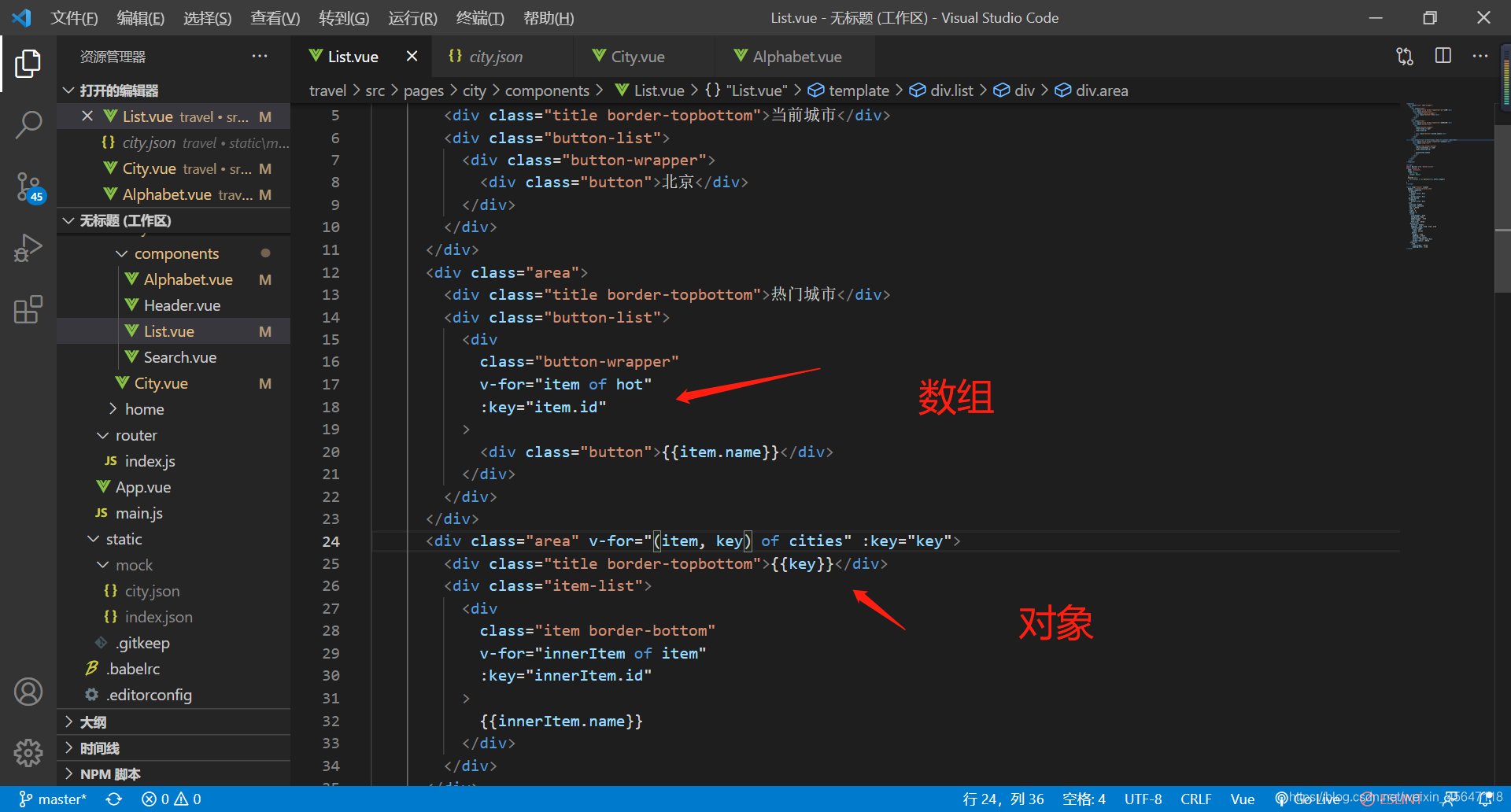Open the Extensions view
This screenshot has width=1511, height=812.
[28, 309]
